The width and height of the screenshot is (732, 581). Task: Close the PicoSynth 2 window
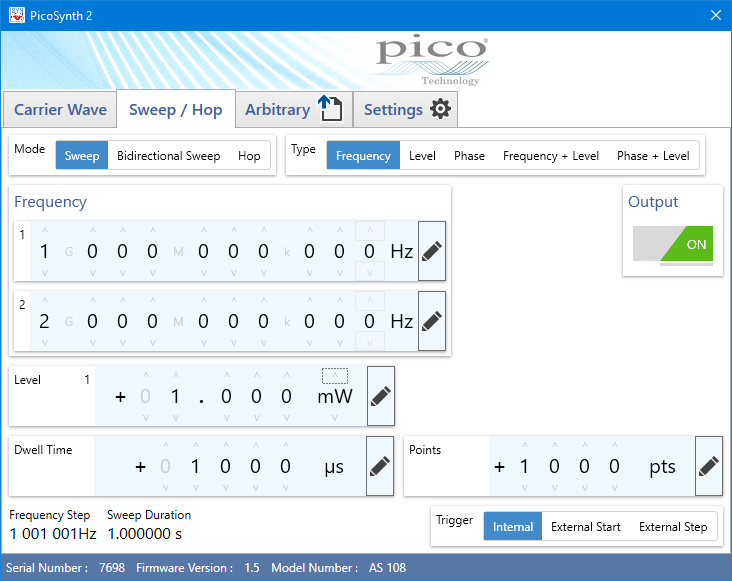coord(715,15)
